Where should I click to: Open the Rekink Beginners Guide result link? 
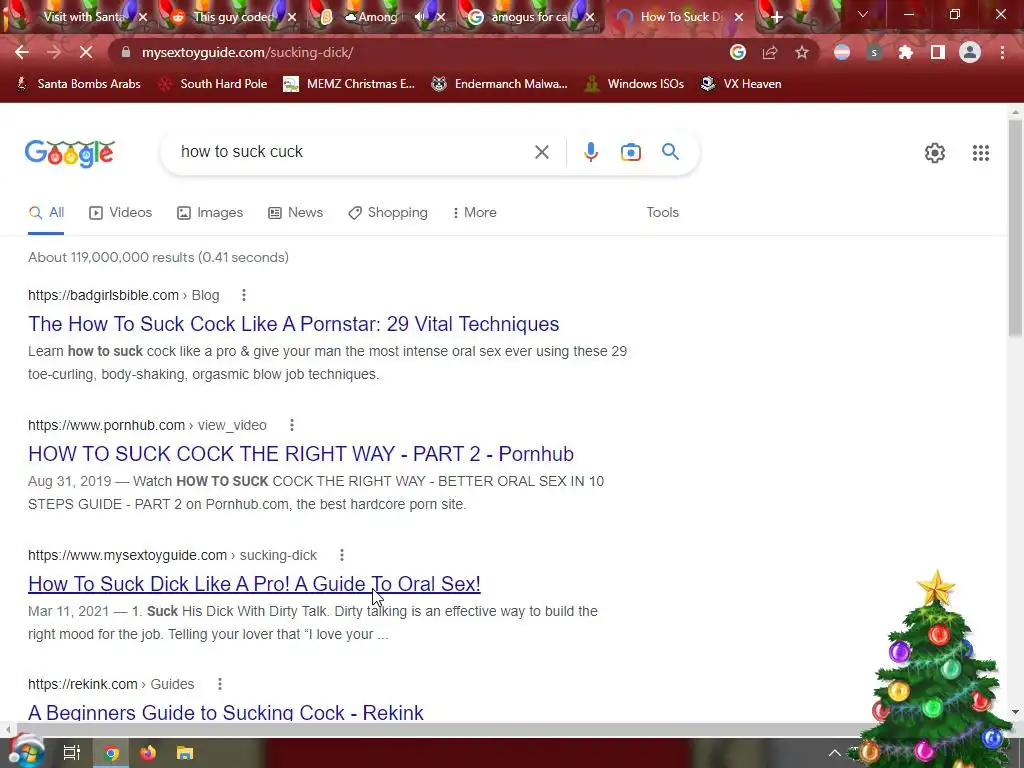(x=226, y=712)
